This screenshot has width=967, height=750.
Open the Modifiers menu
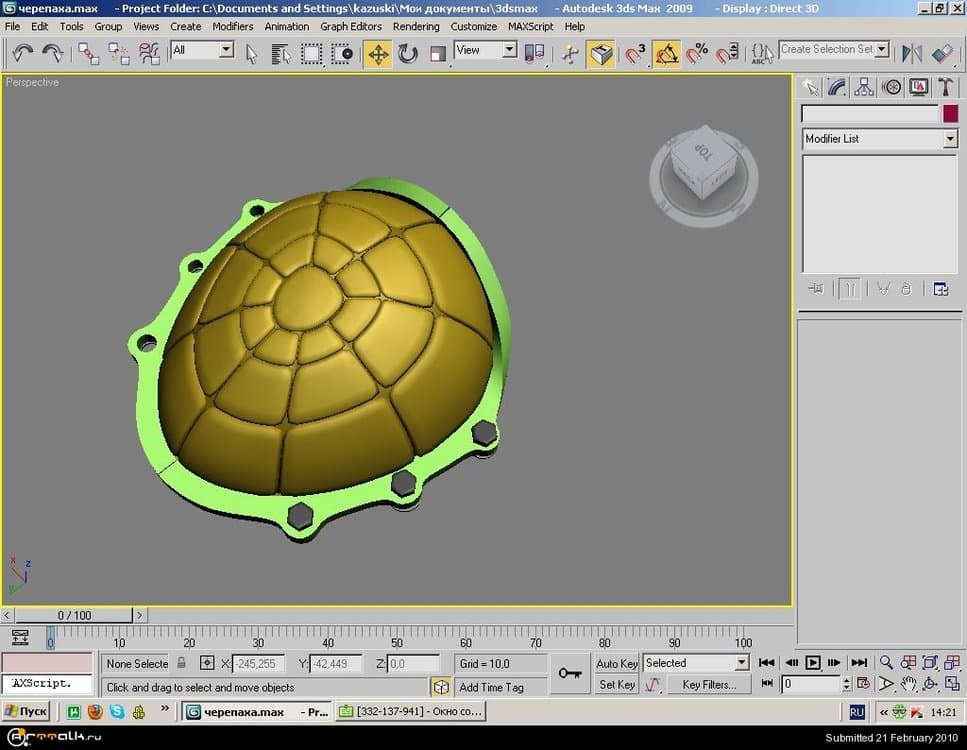coord(232,26)
